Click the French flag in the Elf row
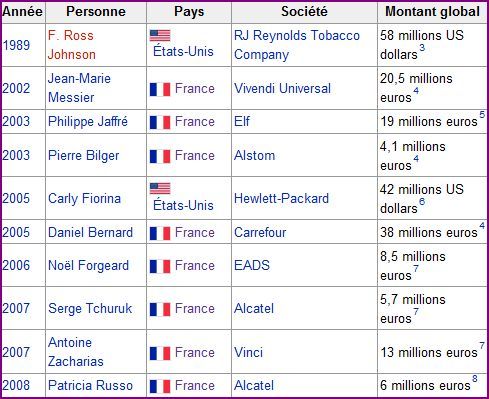 tap(160, 122)
